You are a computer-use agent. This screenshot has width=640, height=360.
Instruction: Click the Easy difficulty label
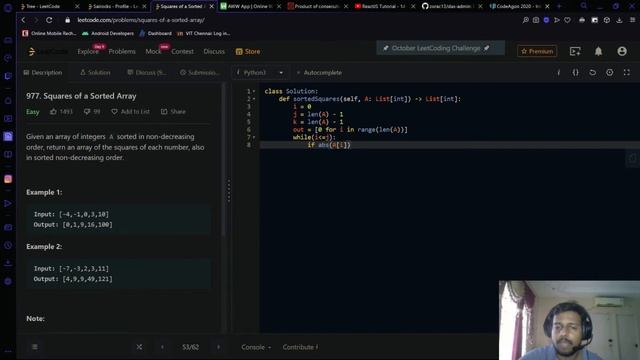pyautogui.click(x=33, y=111)
